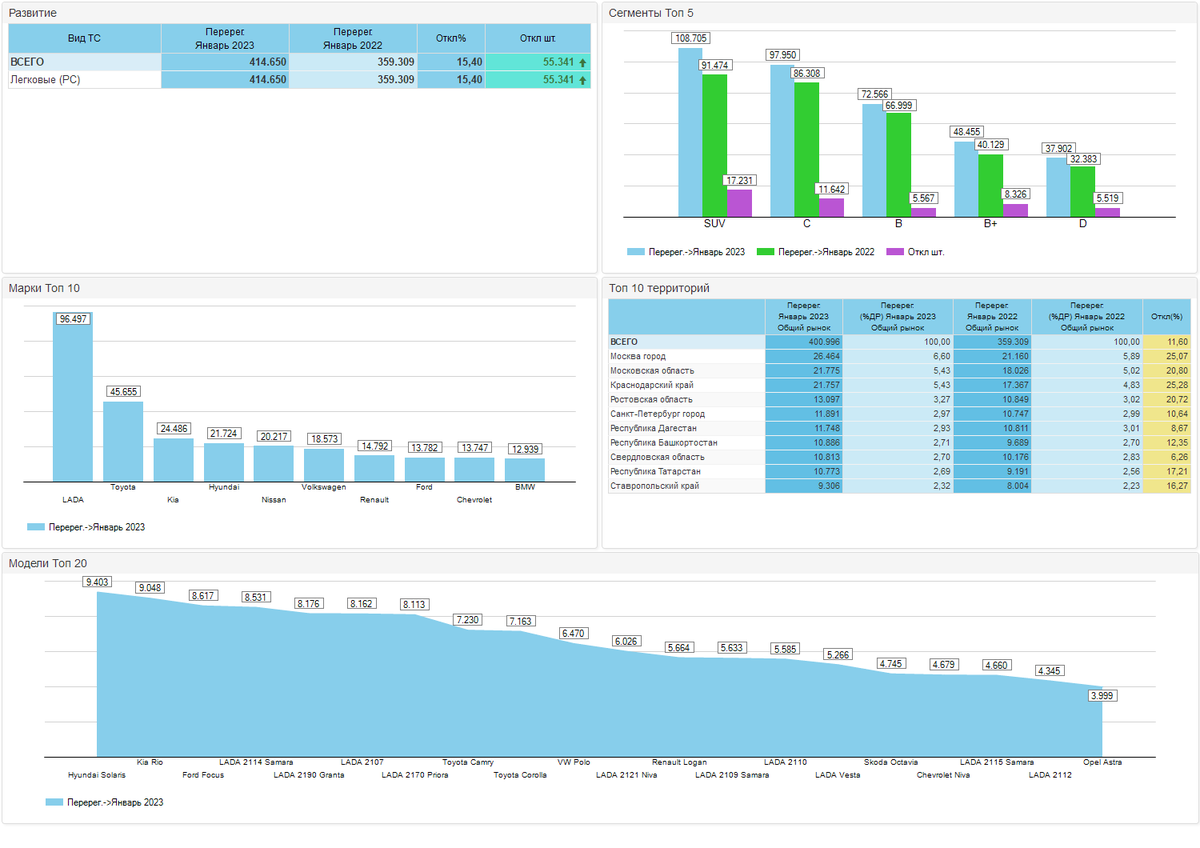Image resolution: width=1200 pixels, height=848 pixels.
Task: Click the green up arrow in the ВСЕГО row
Action: tap(583, 62)
